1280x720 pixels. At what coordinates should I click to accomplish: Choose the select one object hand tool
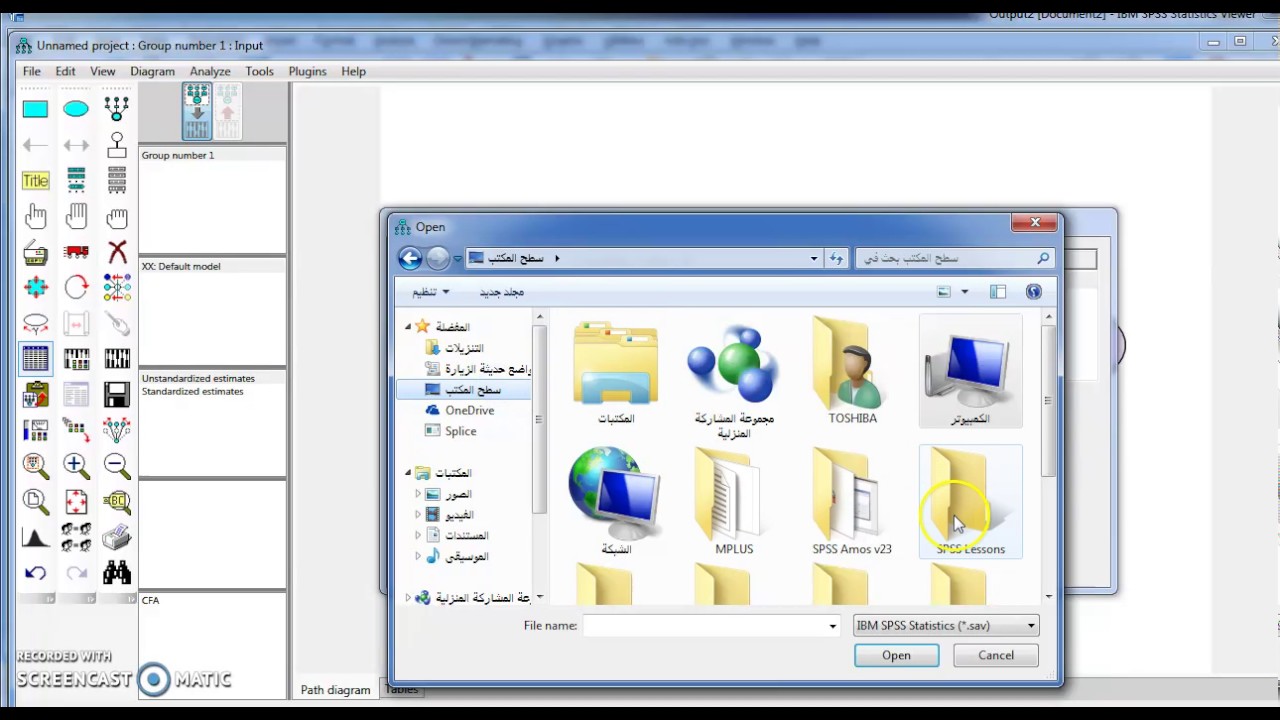35,217
